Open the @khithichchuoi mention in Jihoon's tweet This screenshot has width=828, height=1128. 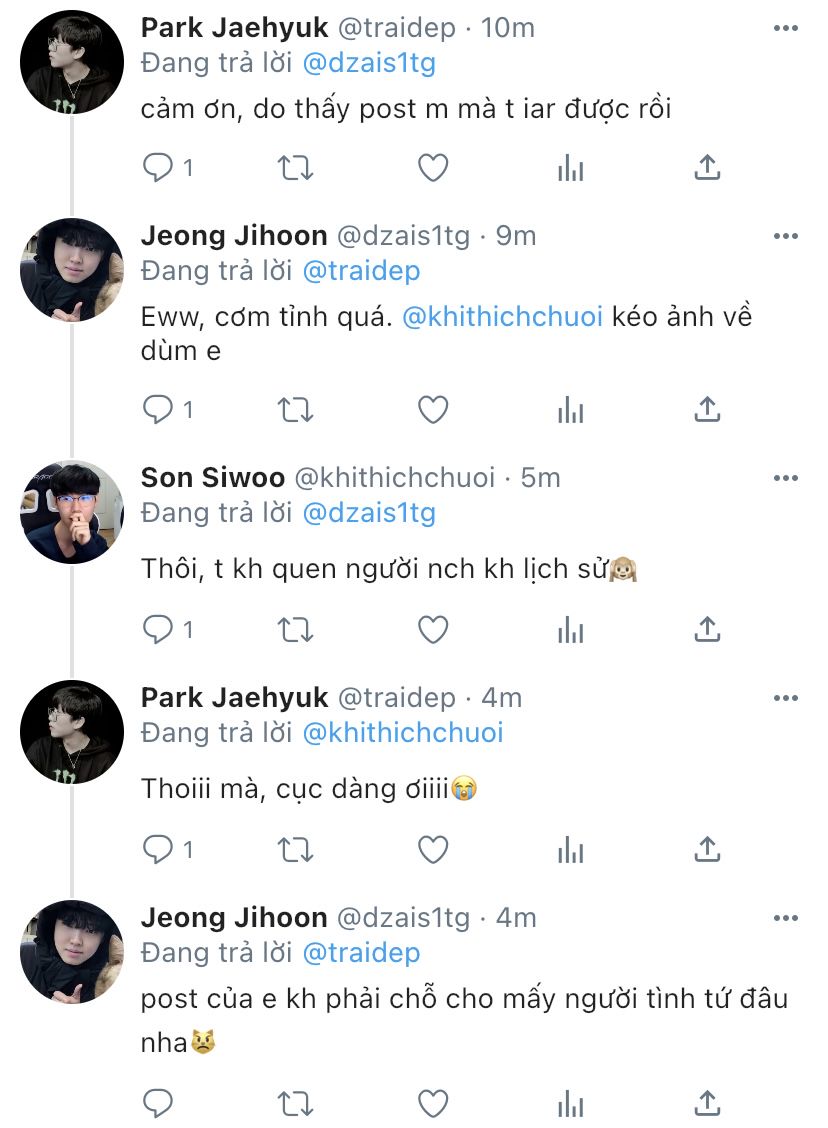point(501,316)
